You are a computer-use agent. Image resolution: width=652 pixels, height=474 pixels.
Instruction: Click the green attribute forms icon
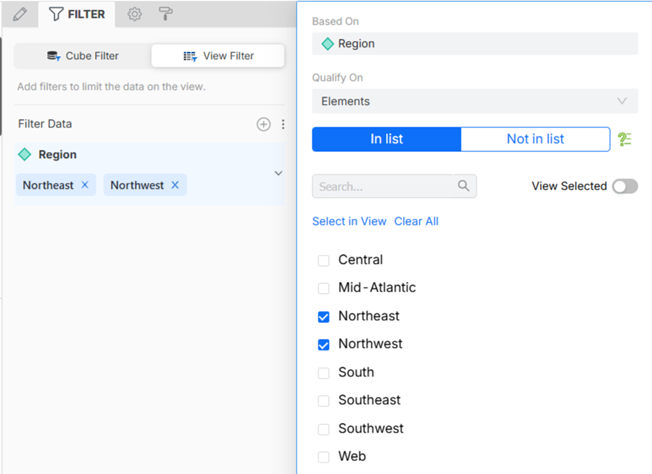point(625,139)
